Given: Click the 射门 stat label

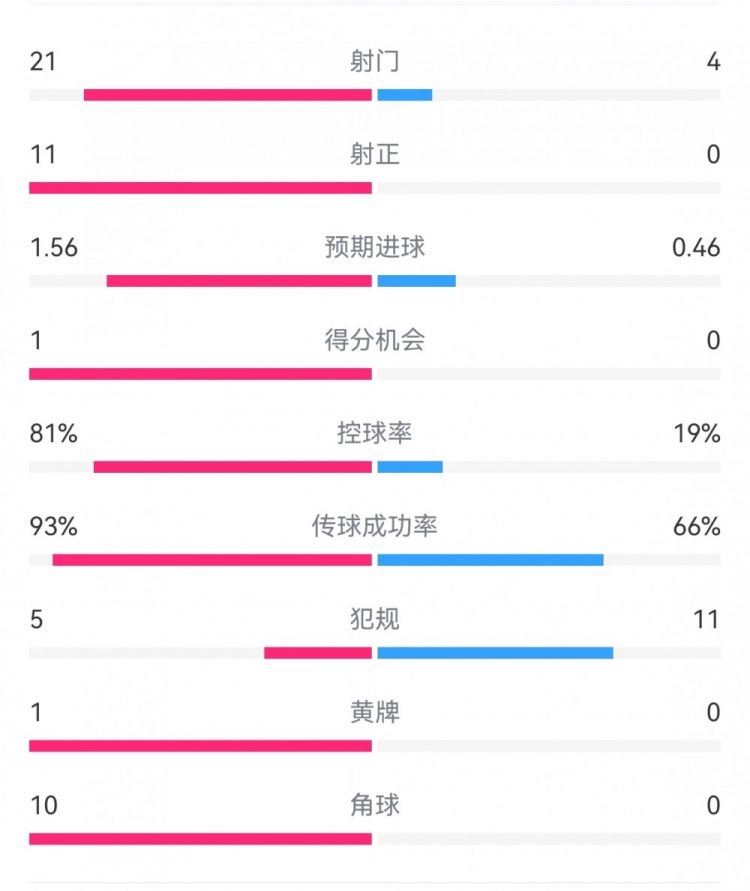Looking at the screenshot, I should (375, 62).
